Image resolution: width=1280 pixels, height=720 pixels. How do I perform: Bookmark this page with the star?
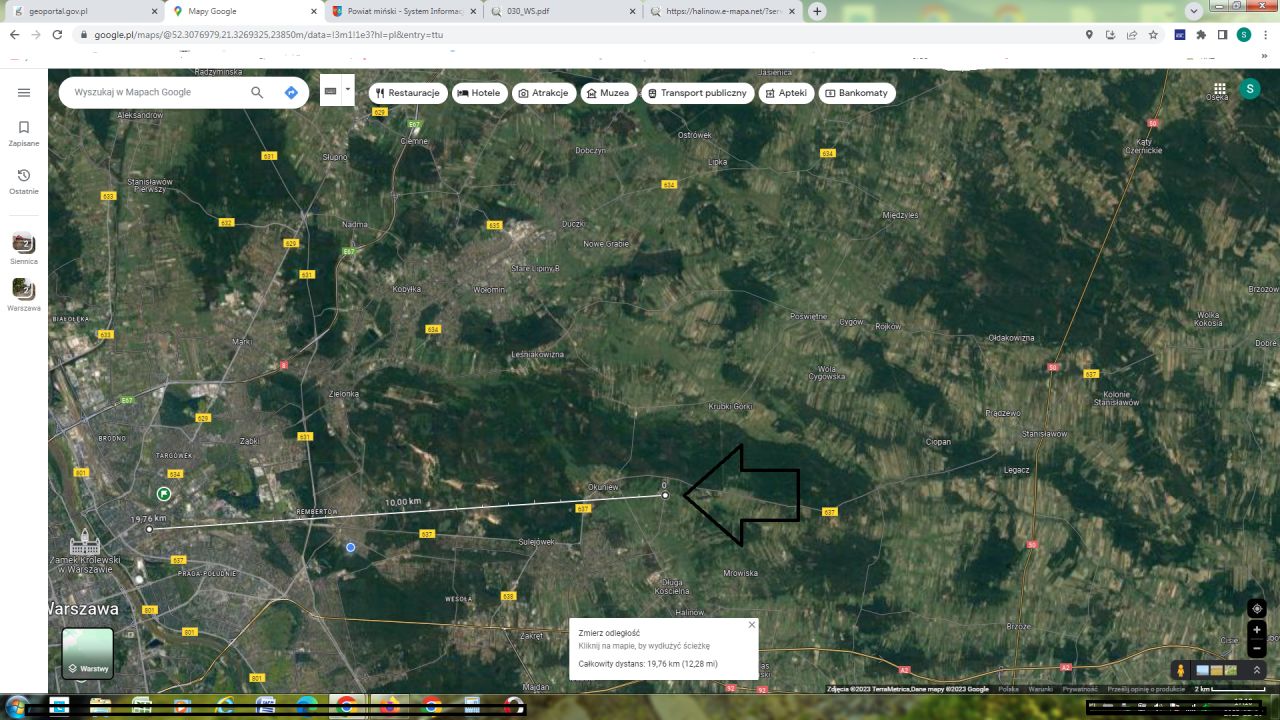tap(1153, 34)
